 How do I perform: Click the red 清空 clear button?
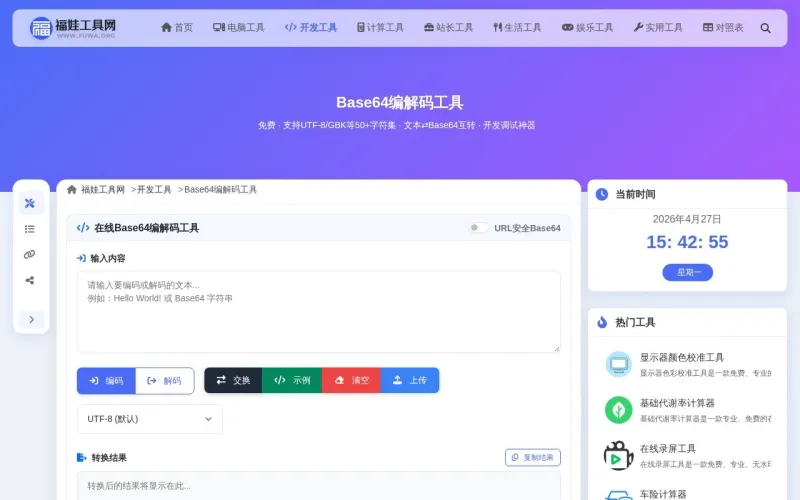[x=352, y=380]
